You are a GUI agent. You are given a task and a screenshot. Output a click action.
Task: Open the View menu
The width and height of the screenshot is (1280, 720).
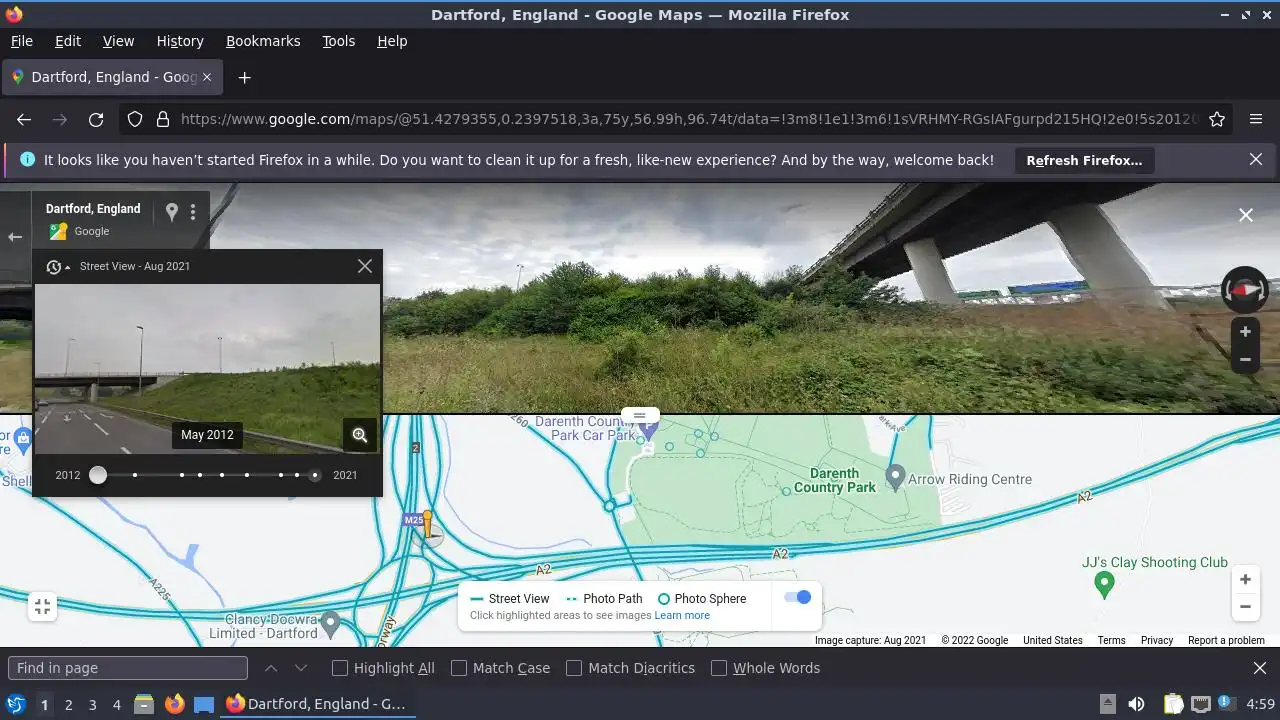tap(118, 41)
